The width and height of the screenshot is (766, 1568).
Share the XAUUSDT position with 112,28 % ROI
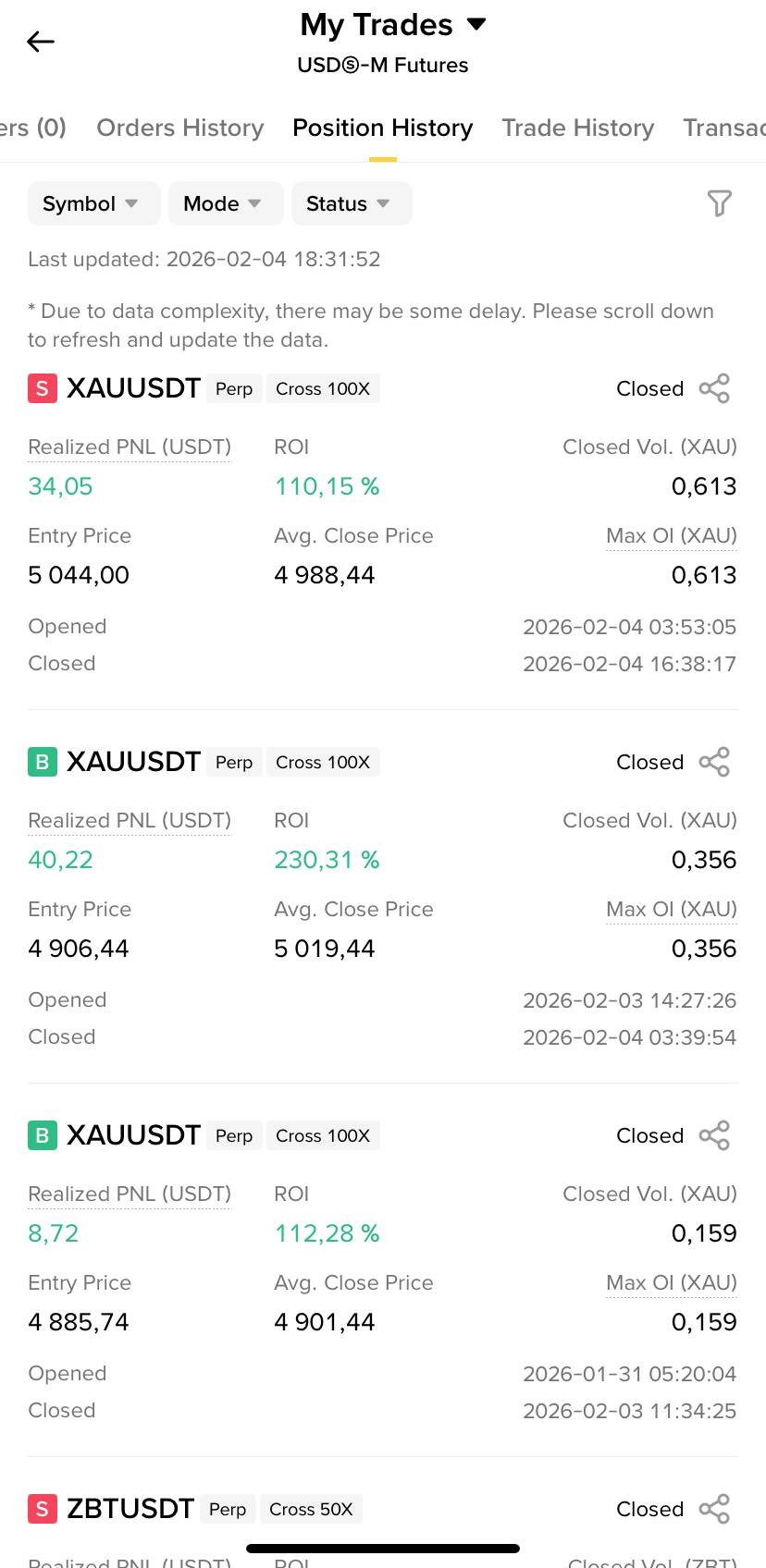coord(714,1136)
